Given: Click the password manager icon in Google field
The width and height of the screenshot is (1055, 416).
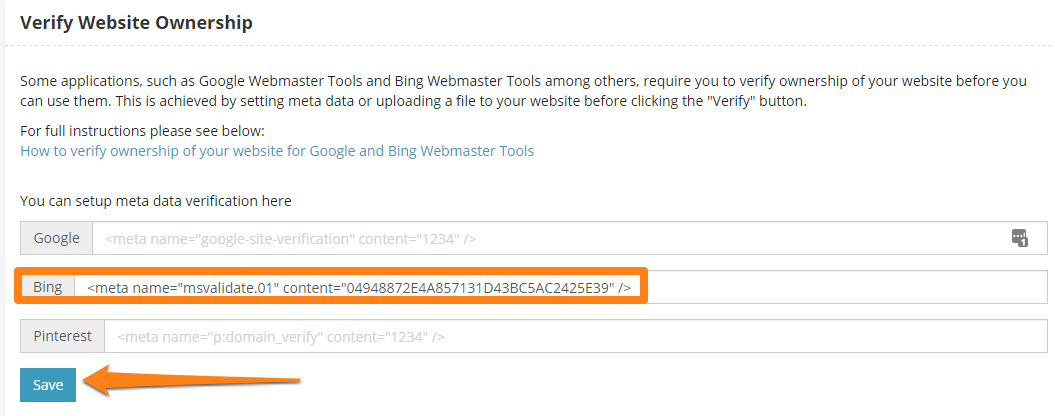Looking at the screenshot, I should [1019, 238].
